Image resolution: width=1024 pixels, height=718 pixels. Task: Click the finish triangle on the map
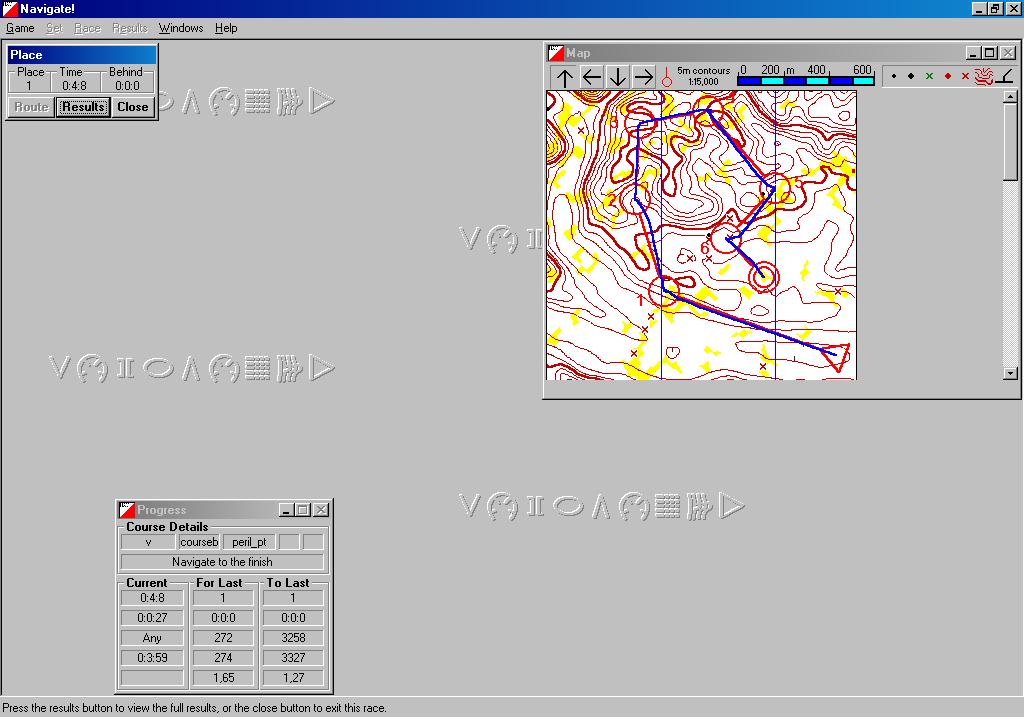836,354
